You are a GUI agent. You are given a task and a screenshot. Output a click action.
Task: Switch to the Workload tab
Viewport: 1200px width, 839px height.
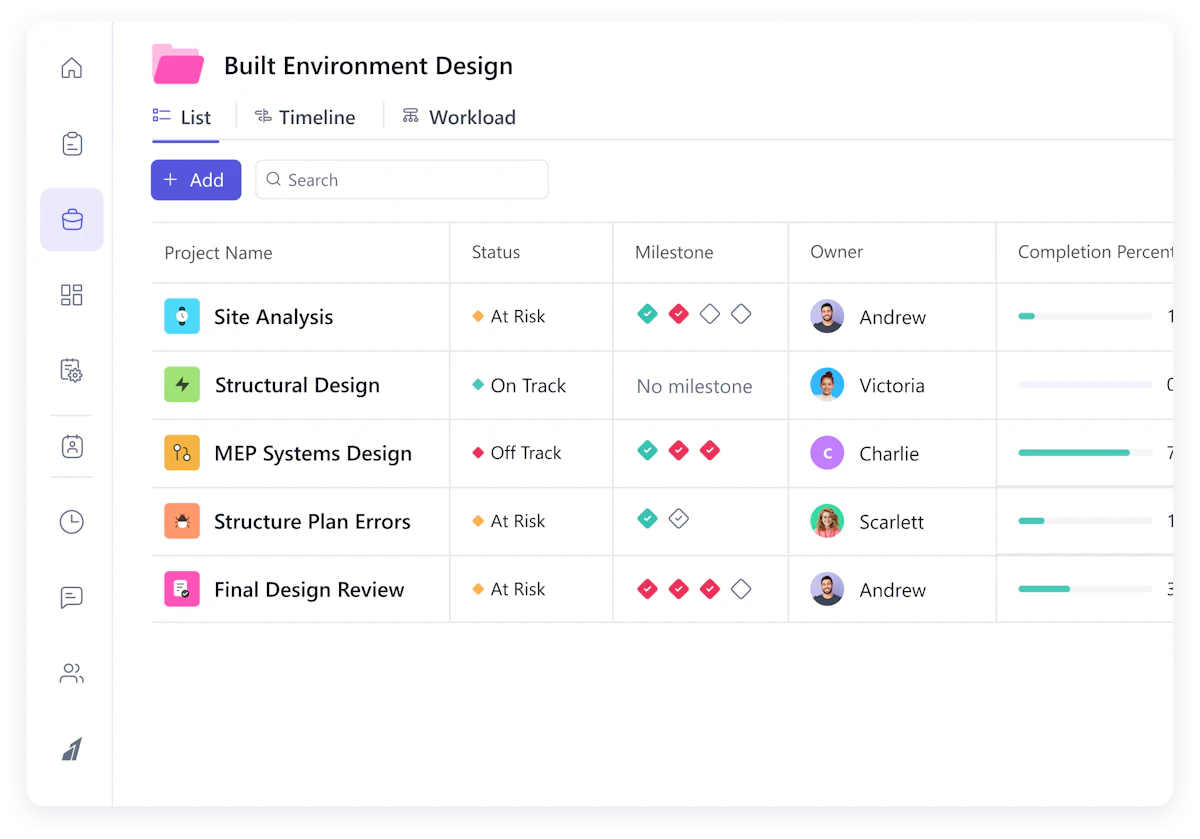coord(459,117)
